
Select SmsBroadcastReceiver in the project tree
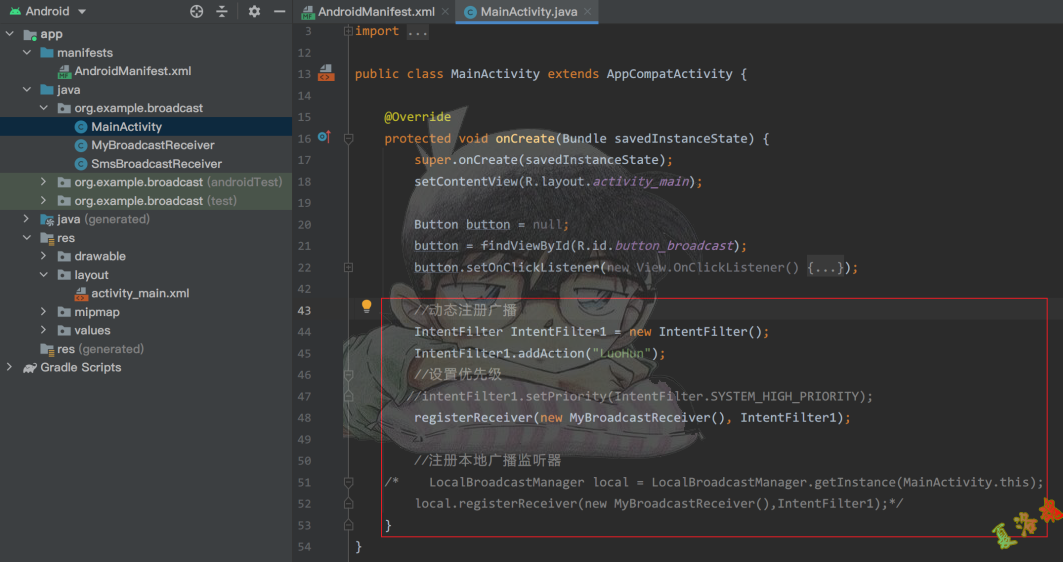(x=156, y=164)
